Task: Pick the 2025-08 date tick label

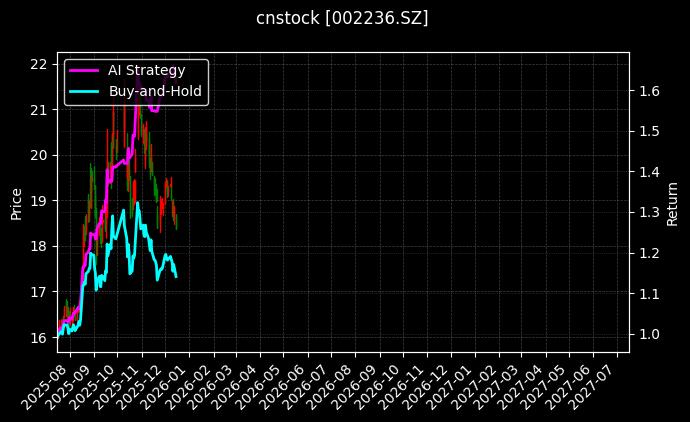Action: [52, 385]
